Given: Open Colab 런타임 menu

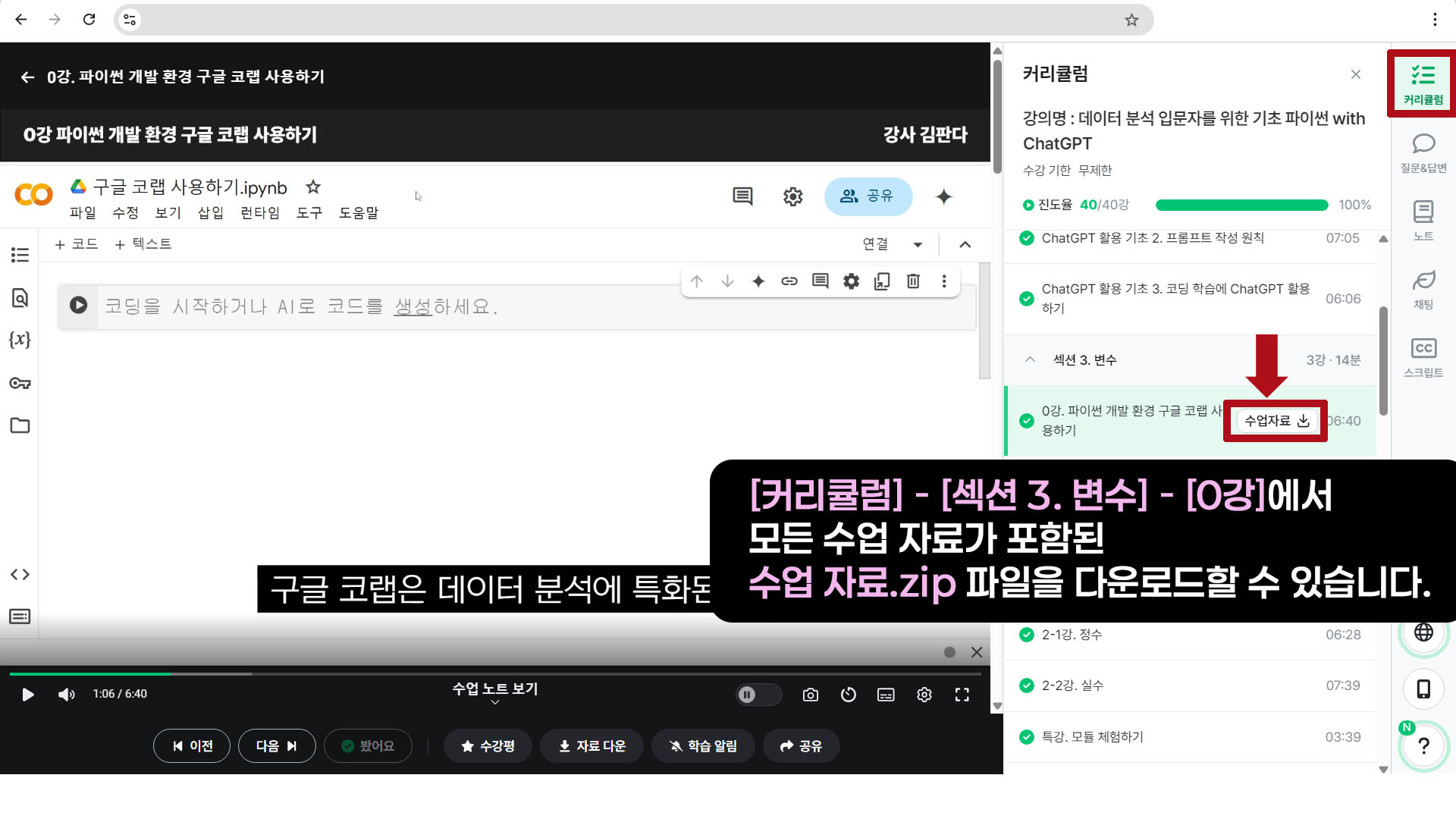Looking at the screenshot, I should tap(260, 213).
